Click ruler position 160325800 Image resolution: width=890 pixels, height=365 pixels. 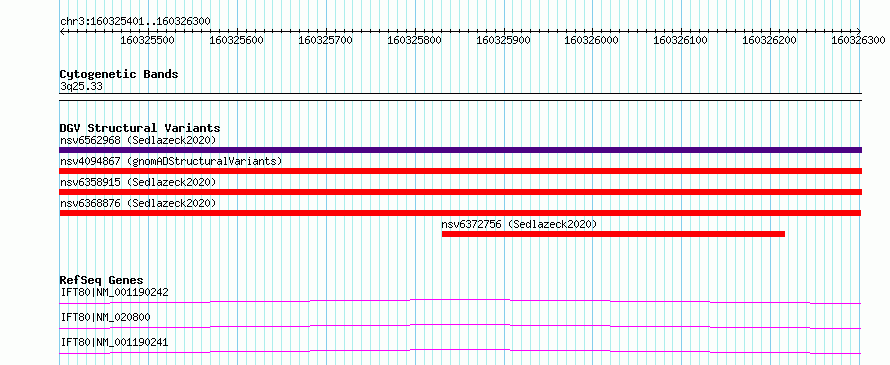tap(414, 40)
